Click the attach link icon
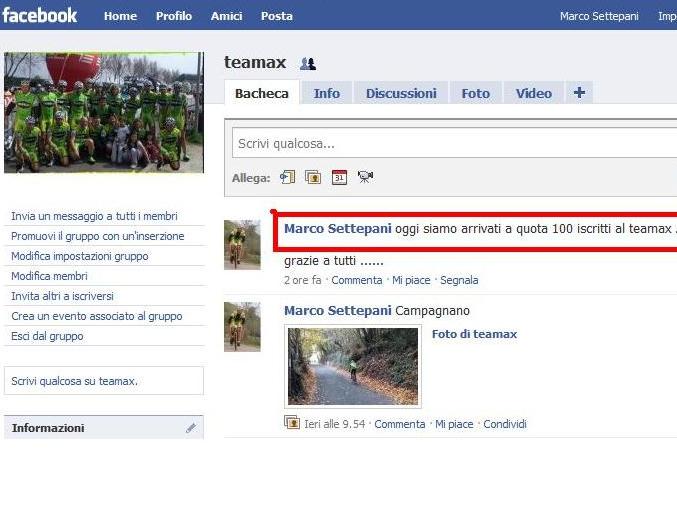 288,177
